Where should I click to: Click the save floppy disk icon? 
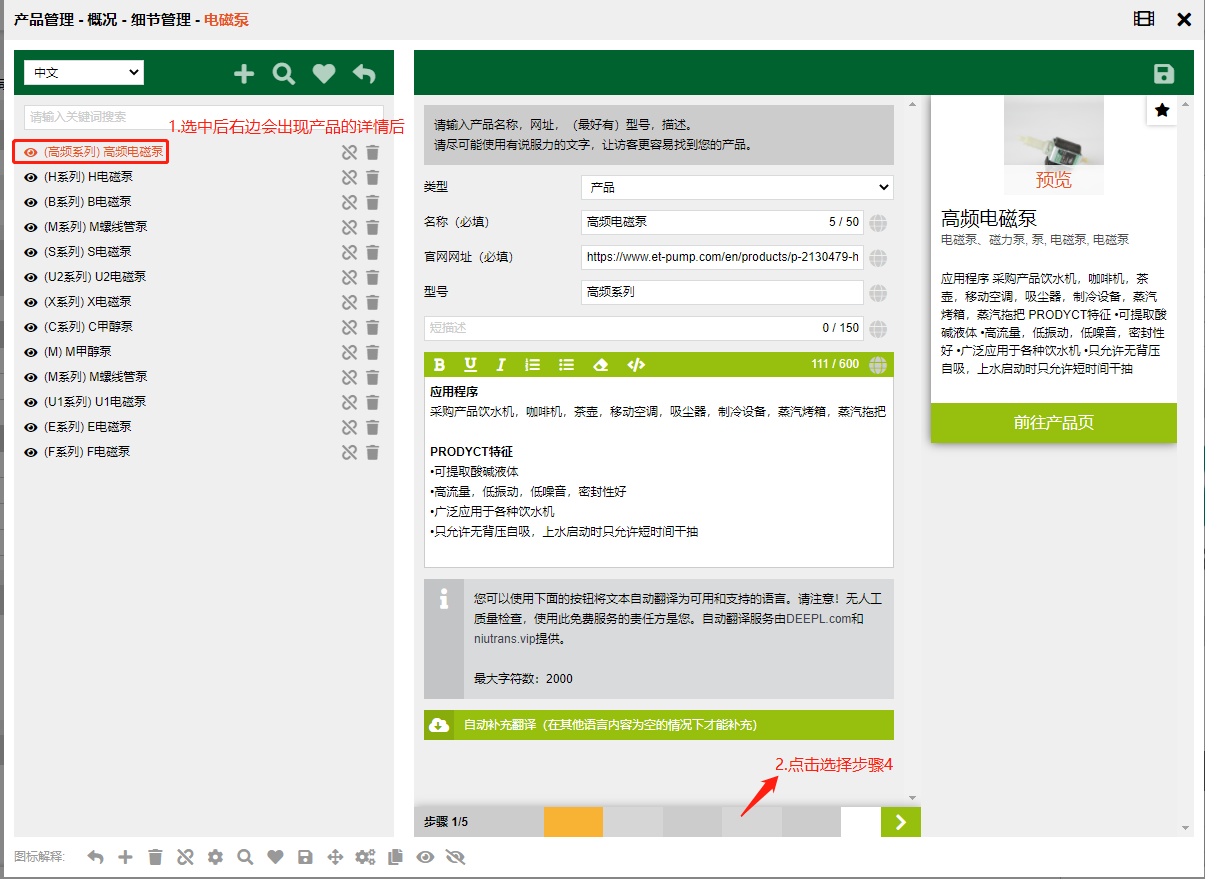point(1163,74)
